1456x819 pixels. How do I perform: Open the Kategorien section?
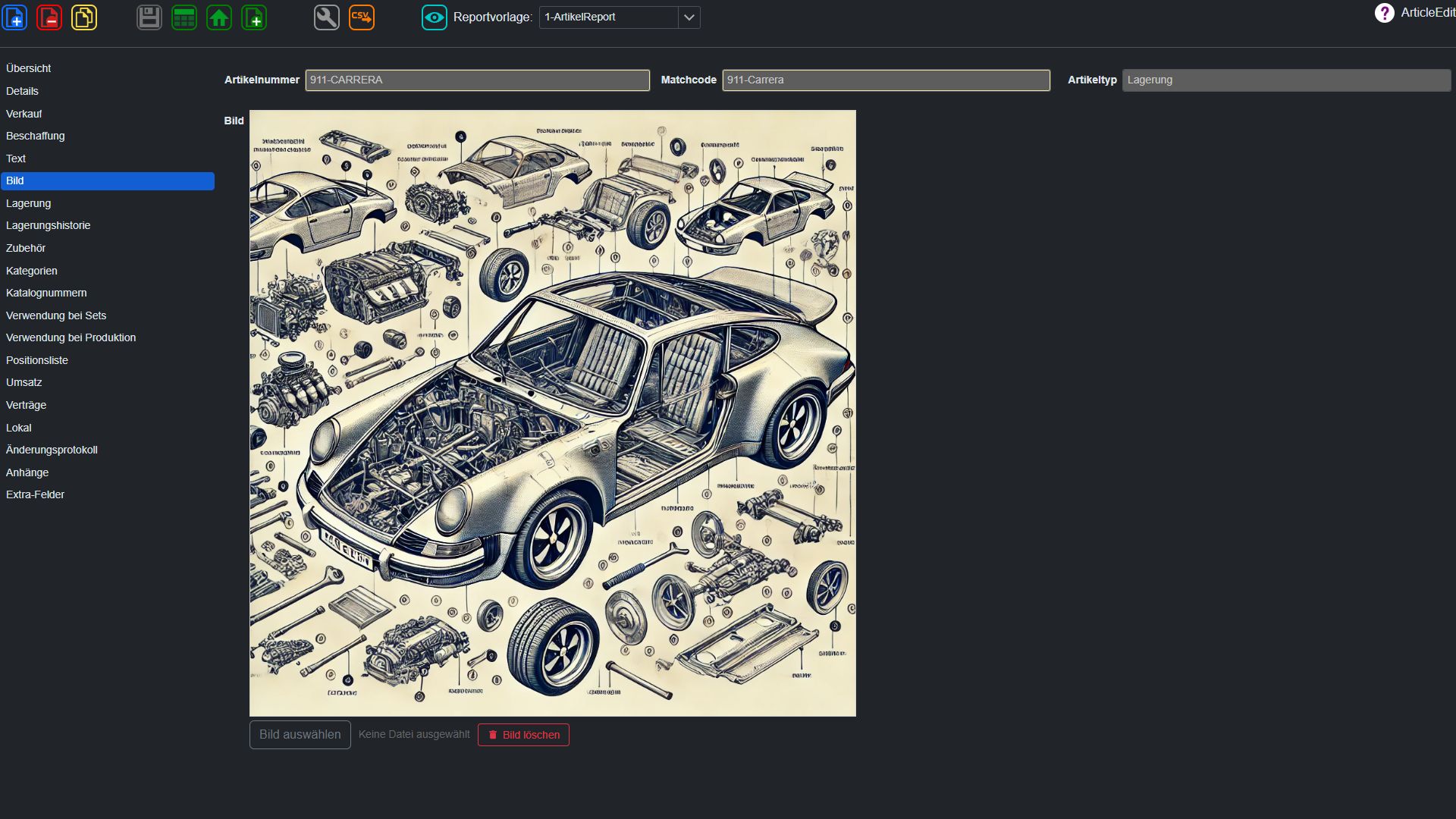point(108,271)
